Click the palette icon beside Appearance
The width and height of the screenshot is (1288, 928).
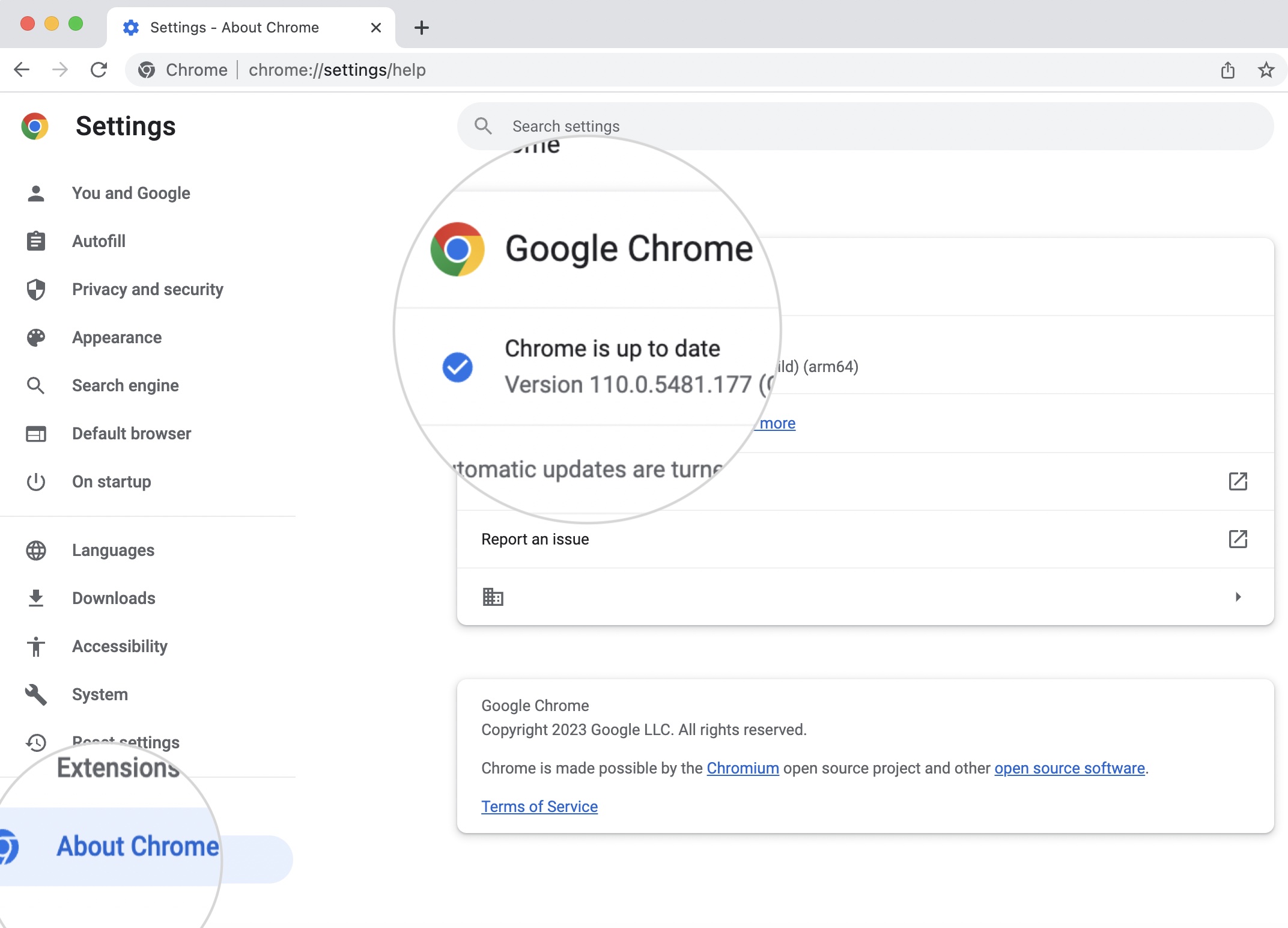pyautogui.click(x=36, y=337)
